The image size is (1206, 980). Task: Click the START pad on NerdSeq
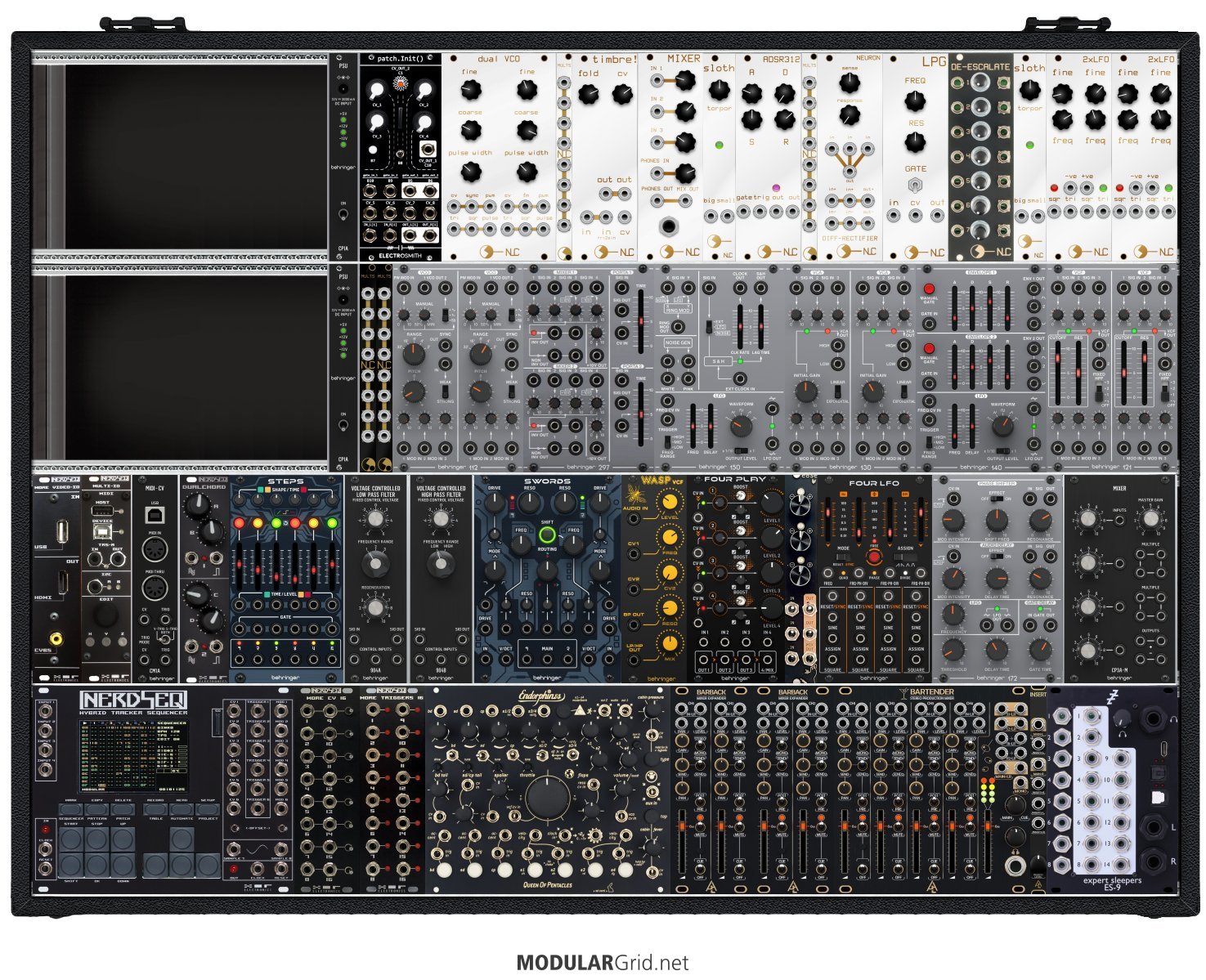(70, 839)
